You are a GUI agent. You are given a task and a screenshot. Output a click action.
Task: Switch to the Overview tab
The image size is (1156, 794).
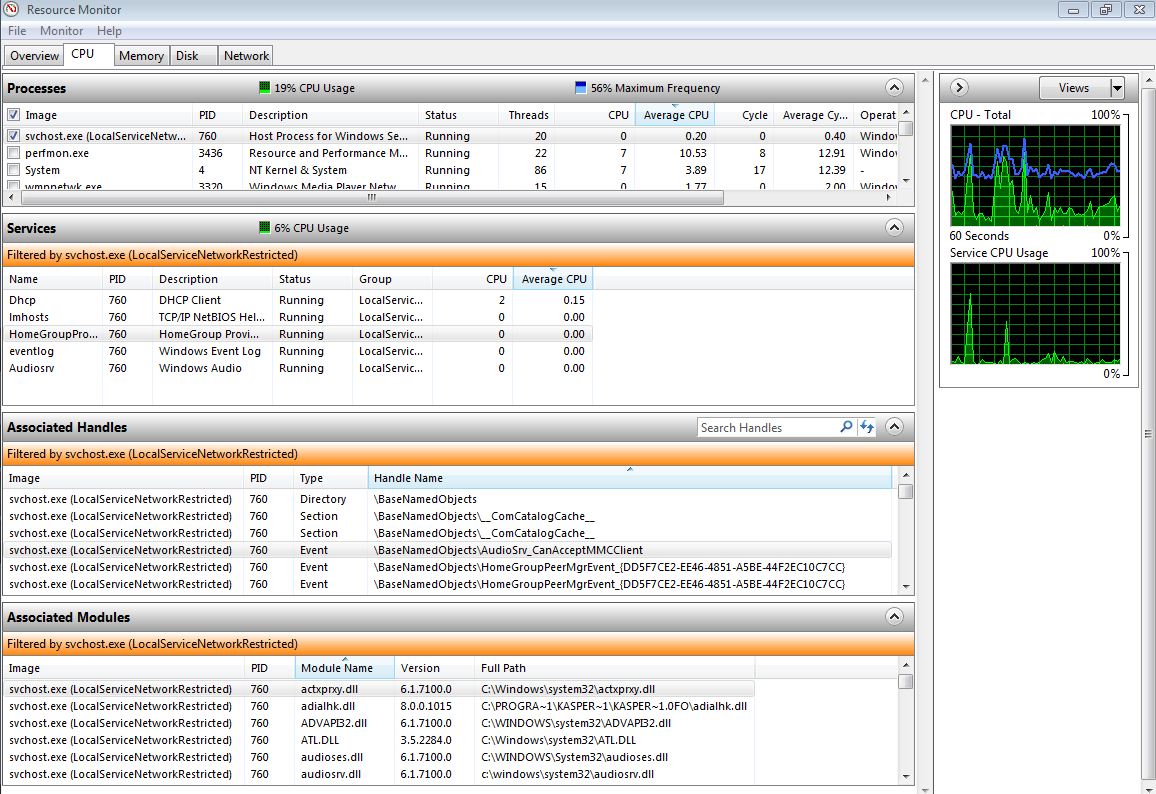(34, 56)
